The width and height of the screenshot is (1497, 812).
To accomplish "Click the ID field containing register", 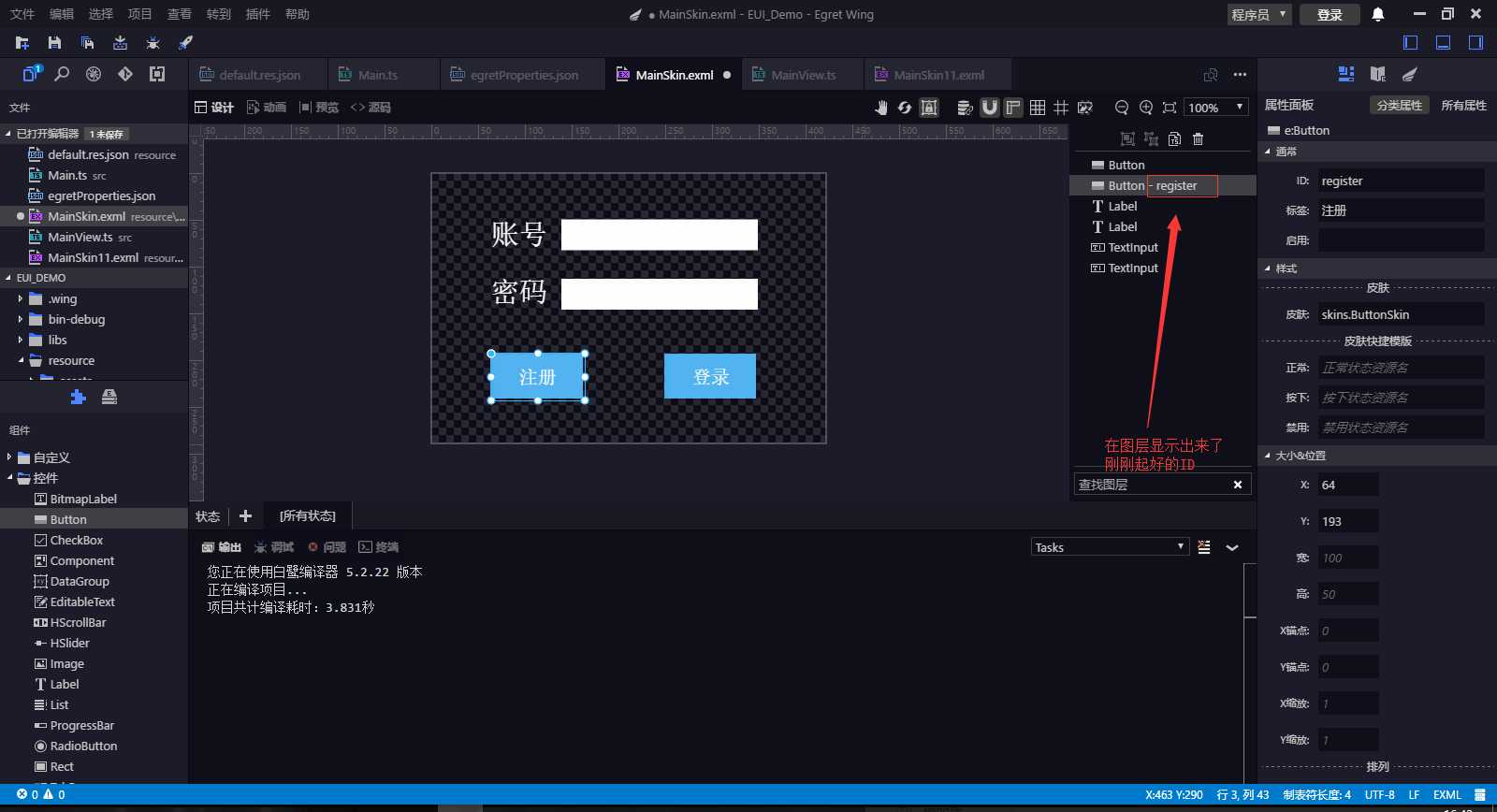I will 1401,181.
